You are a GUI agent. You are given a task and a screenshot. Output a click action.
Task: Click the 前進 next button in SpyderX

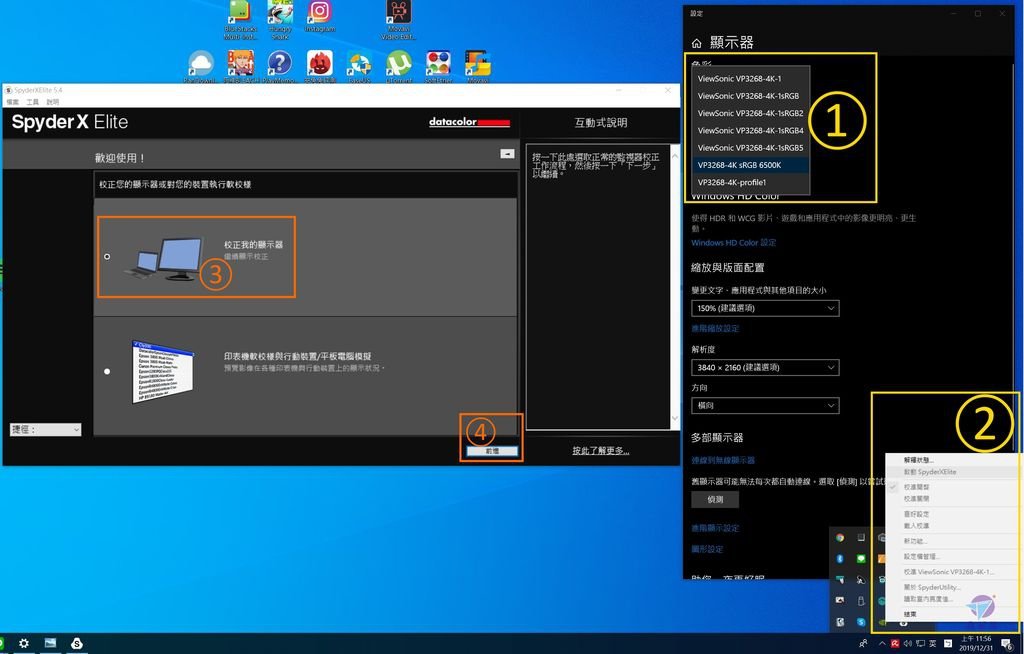coord(492,451)
